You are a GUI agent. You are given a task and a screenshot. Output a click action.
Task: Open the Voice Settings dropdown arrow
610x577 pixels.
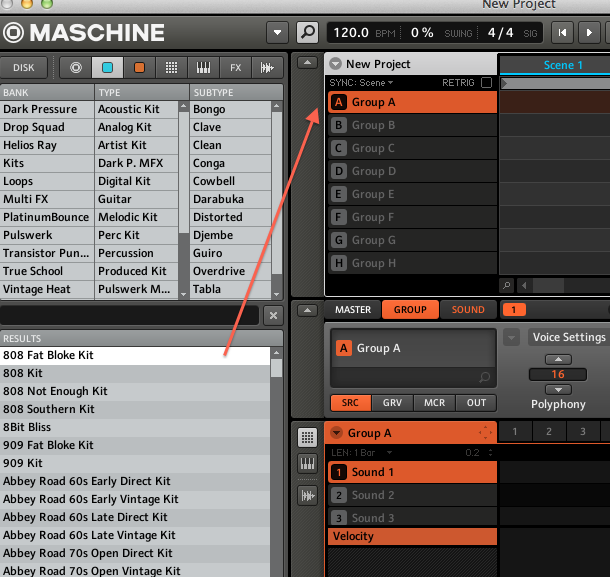511,337
